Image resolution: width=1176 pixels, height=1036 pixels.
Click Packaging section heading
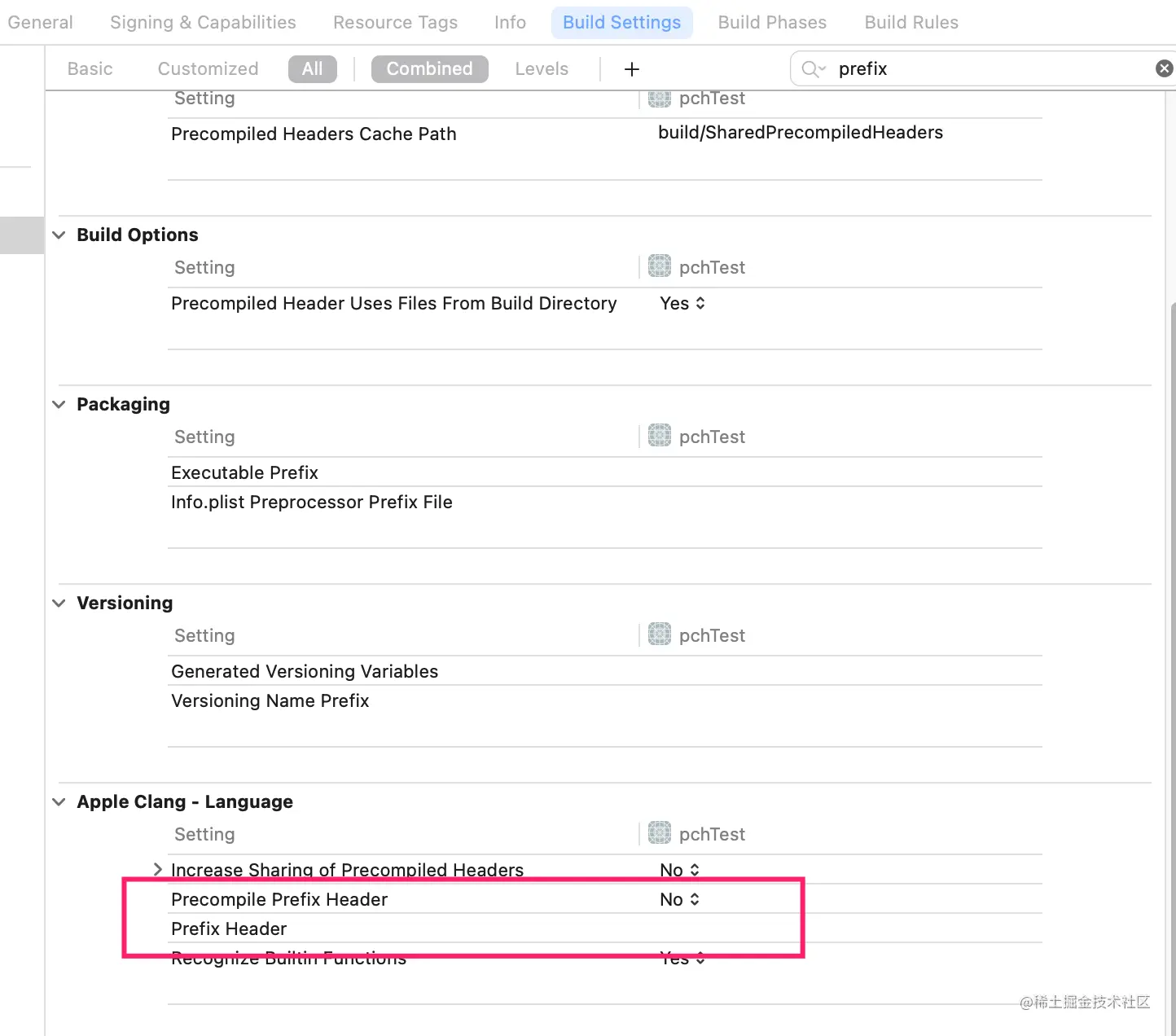(x=123, y=404)
